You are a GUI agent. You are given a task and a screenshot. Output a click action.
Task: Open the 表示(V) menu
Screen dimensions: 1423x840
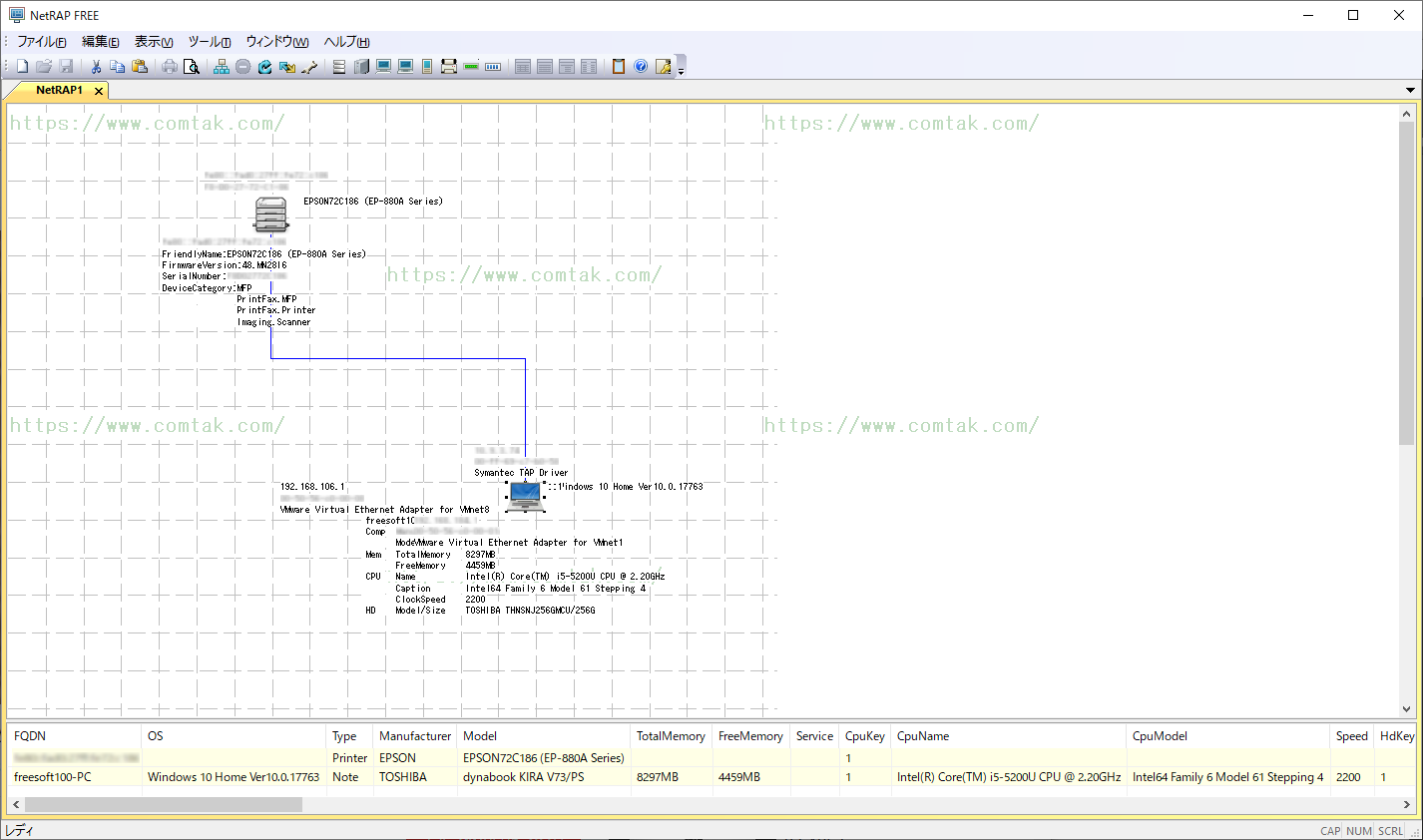(154, 42)
